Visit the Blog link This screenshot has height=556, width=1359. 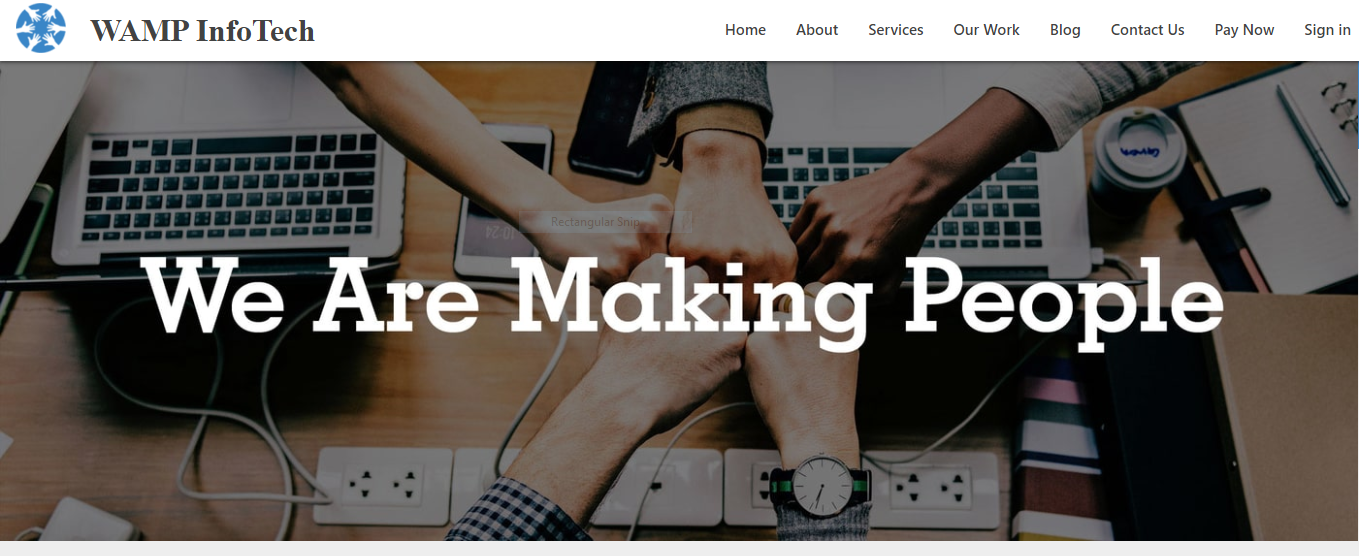1065,30
